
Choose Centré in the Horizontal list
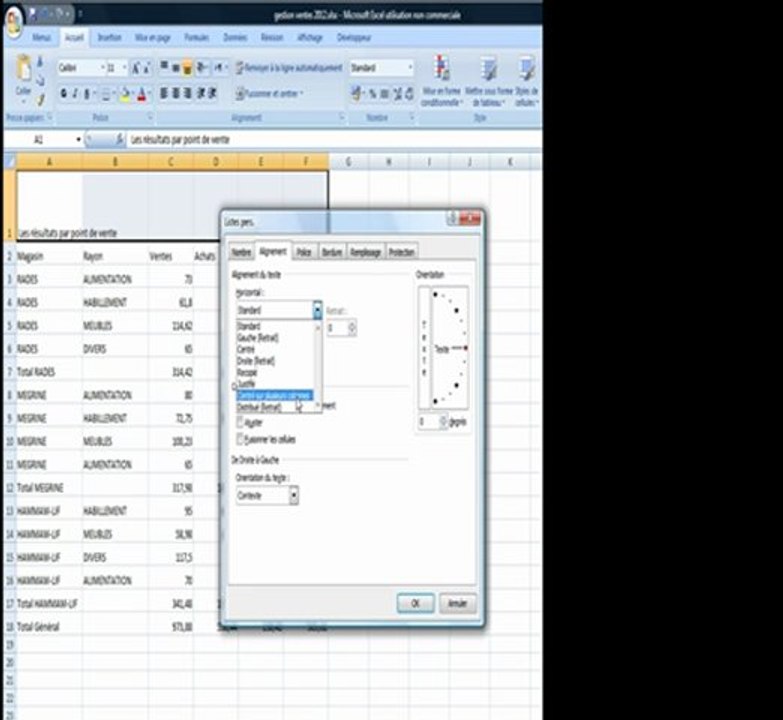tap(246, 350)
